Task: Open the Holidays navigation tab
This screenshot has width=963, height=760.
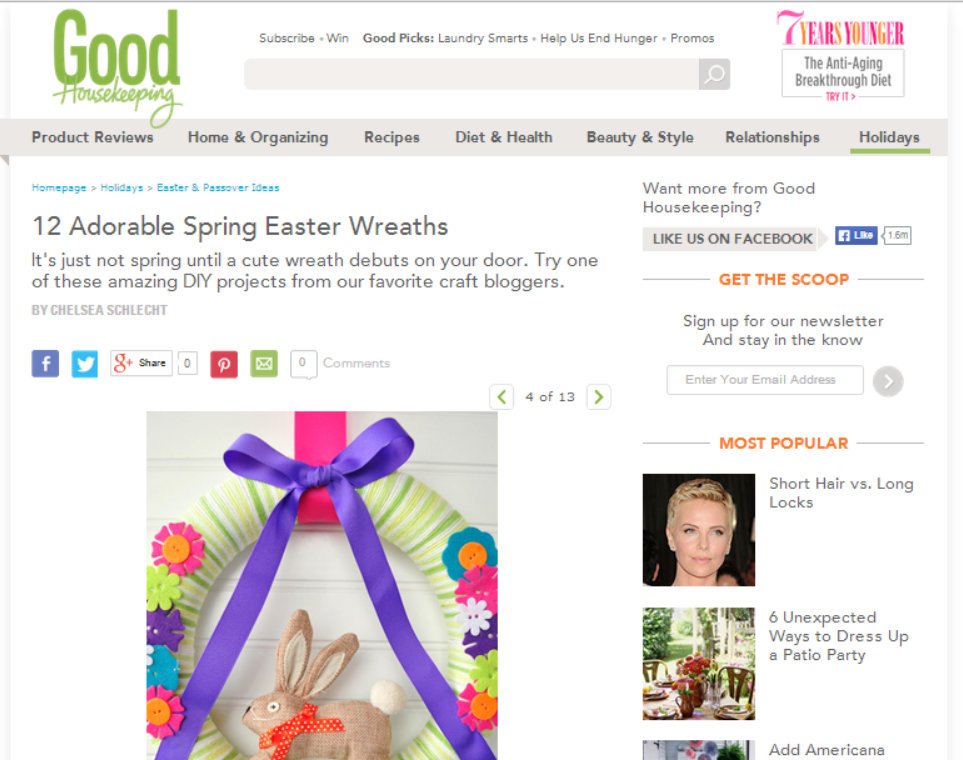Action: coord(889,137)
